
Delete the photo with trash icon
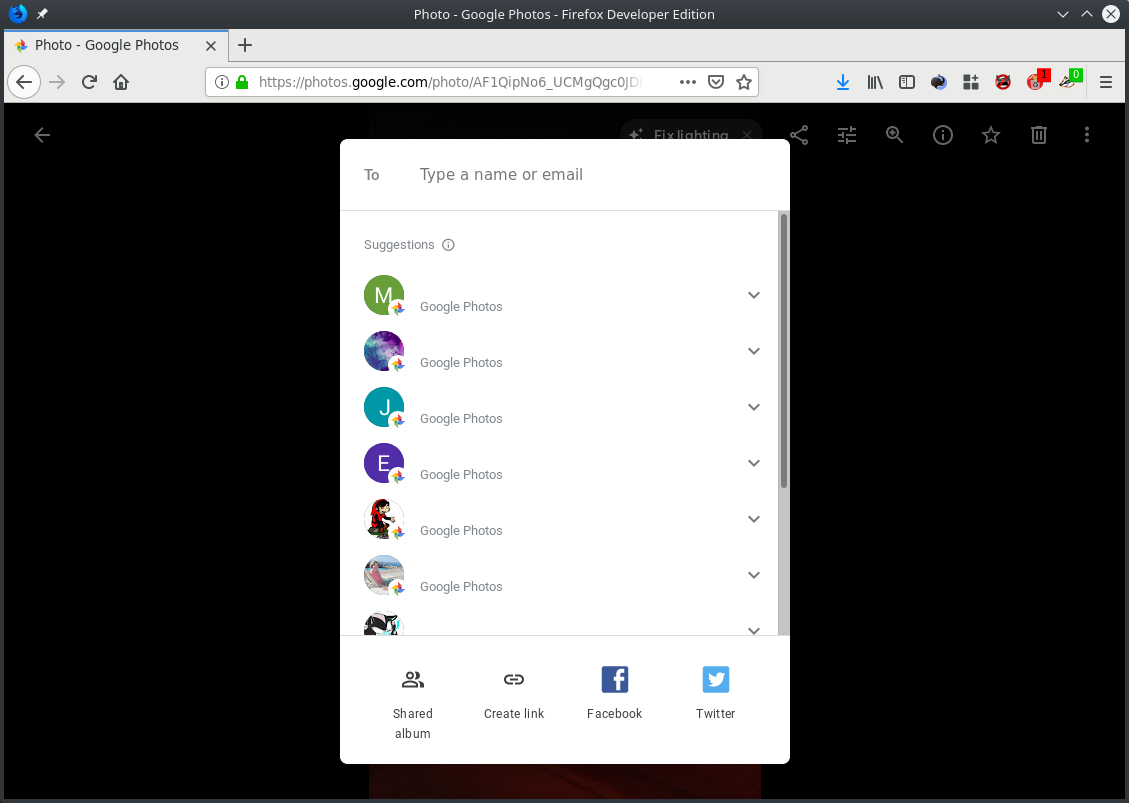(1038, 135)
